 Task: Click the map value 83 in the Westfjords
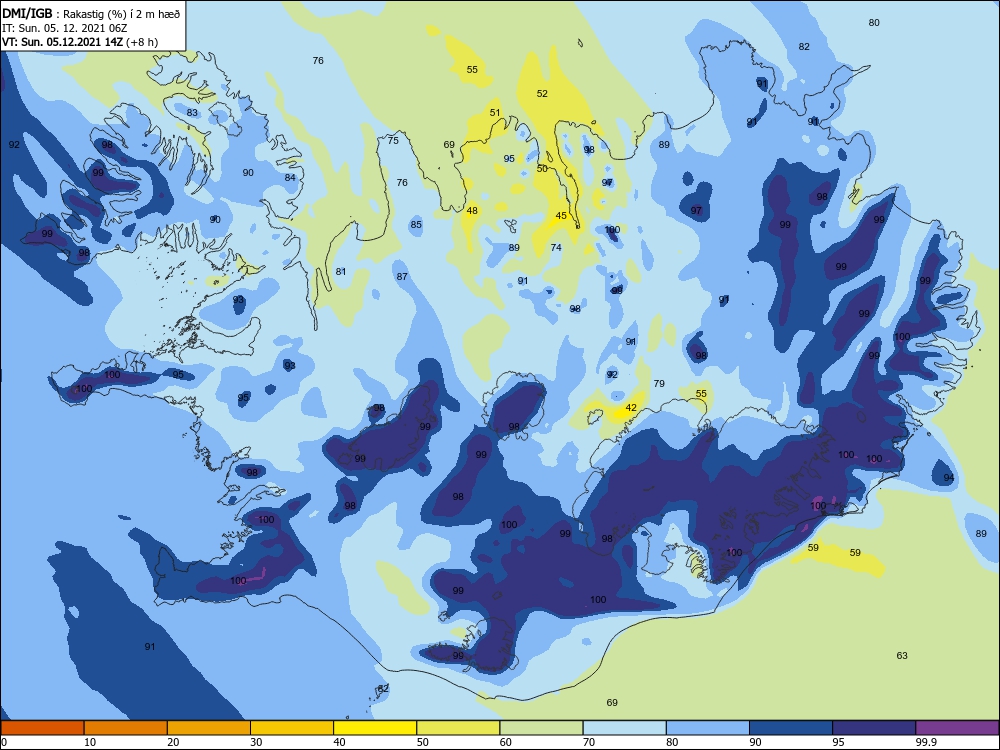click(192, 112)
